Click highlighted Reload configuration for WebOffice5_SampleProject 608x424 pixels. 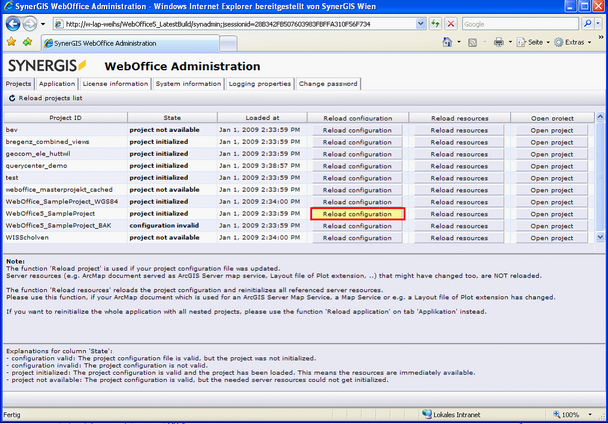[358, 214]
